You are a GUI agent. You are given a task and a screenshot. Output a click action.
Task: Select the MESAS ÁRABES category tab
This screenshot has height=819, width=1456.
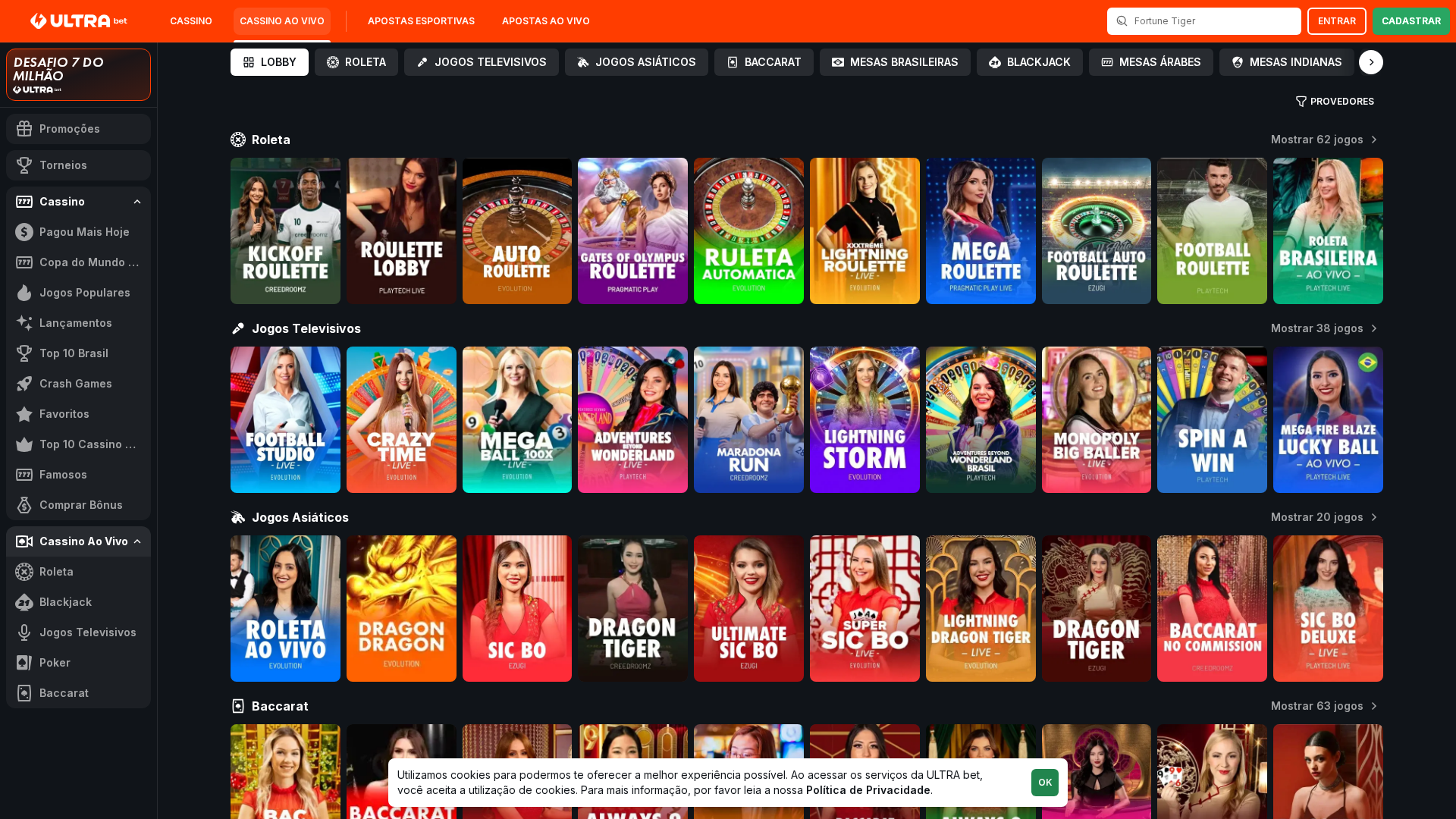pyautogui.click(x=1151, y=62)
